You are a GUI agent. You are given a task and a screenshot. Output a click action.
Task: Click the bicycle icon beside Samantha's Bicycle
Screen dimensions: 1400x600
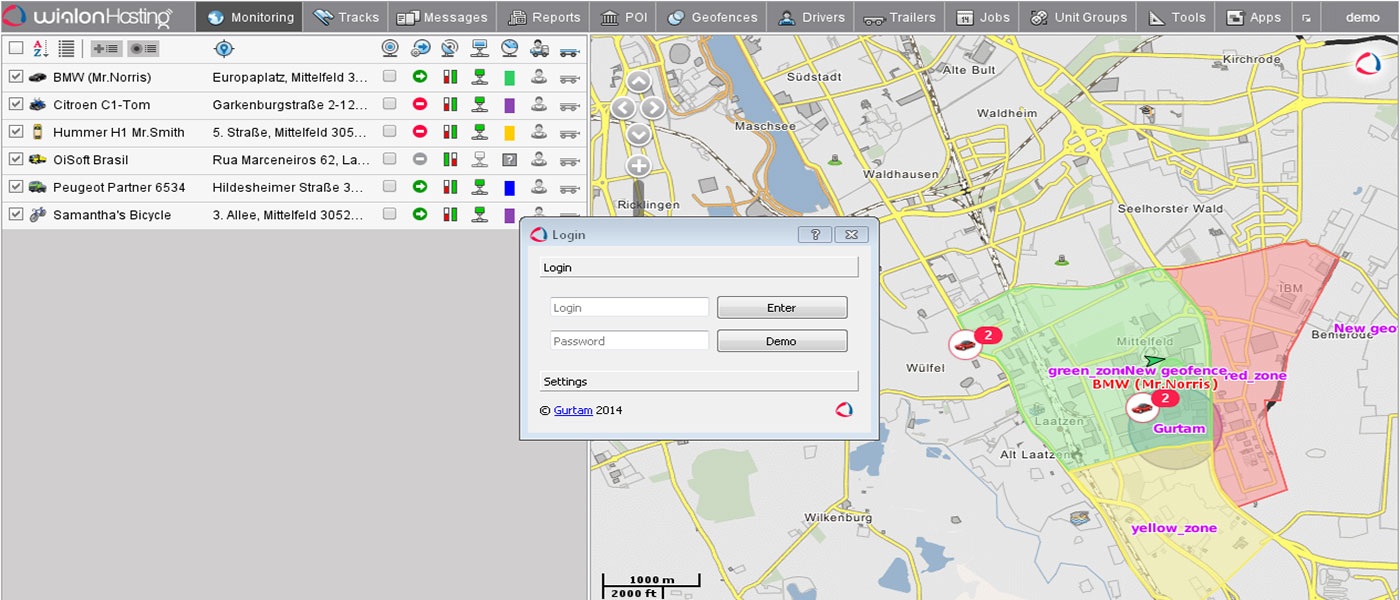(x=38, y=214)
